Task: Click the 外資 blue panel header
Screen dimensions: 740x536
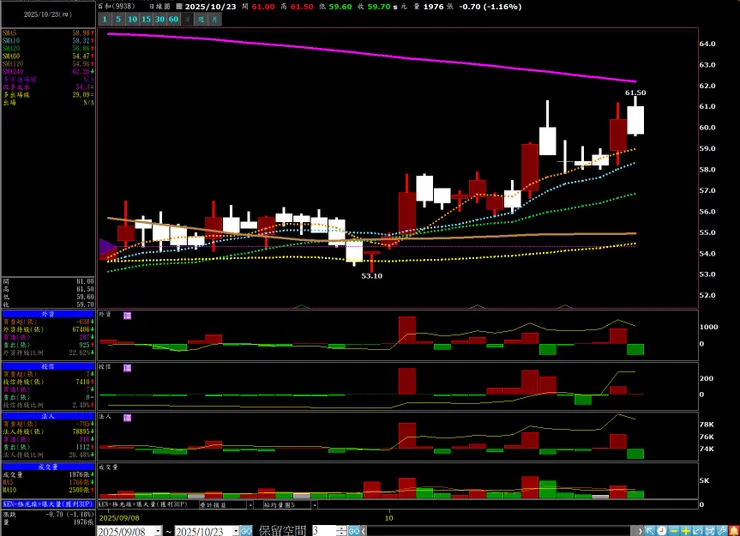Action: pyautogui.click(x=48, y=314)
